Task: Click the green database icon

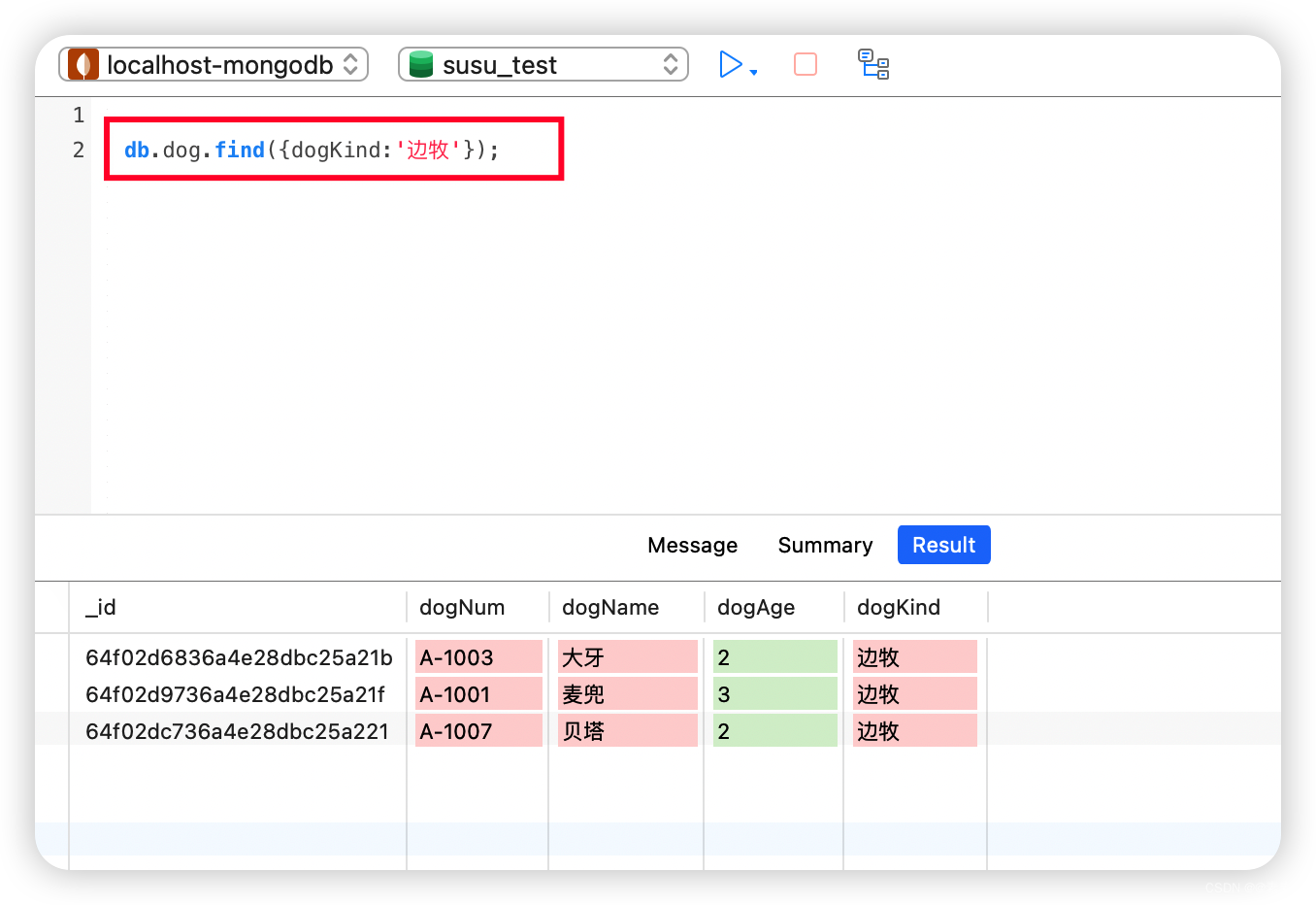Action: tap(420, 64)
